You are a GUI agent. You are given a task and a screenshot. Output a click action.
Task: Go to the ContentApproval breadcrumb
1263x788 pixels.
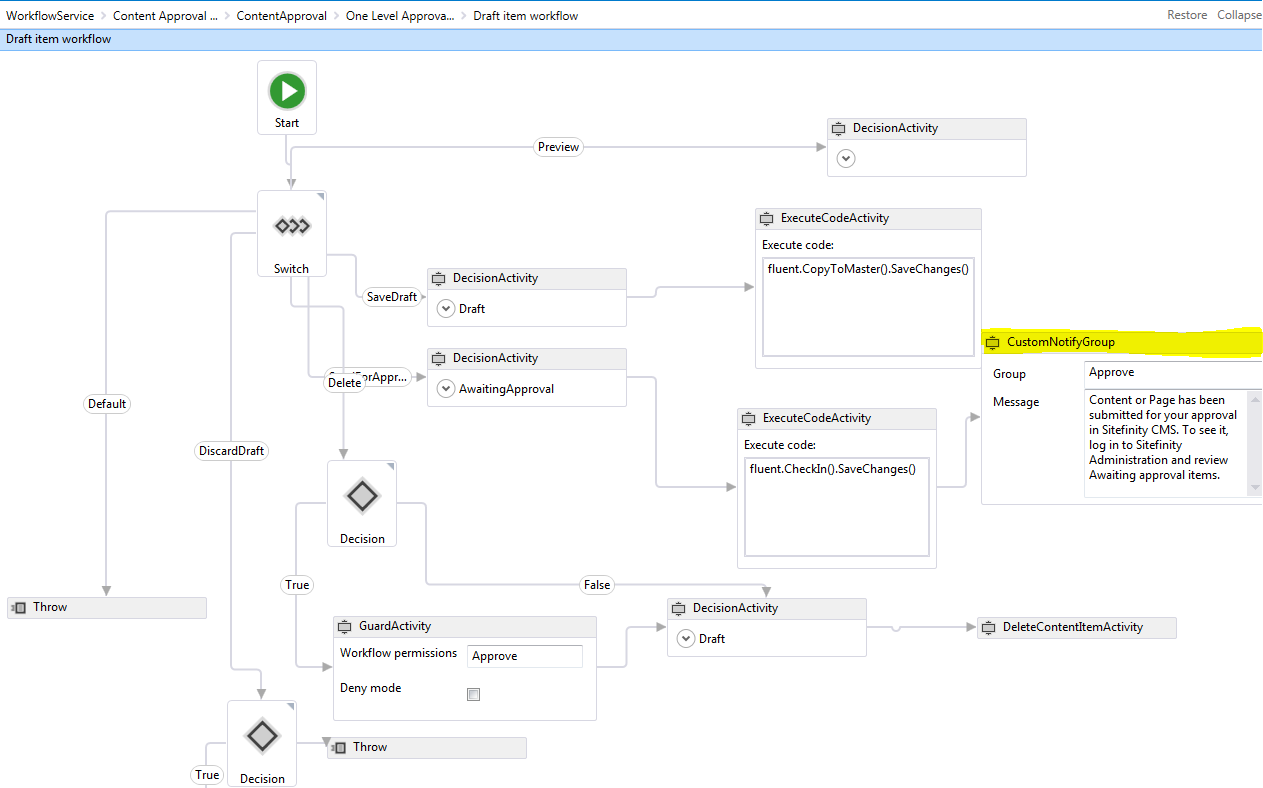pyautogui.click(x=281, y=16)
